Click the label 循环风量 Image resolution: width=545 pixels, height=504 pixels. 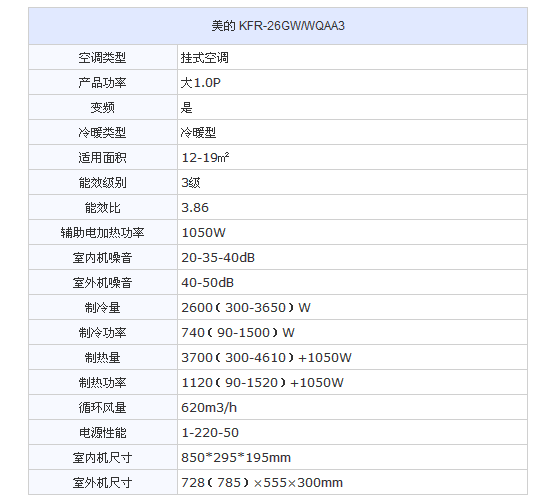click(102, 408)
